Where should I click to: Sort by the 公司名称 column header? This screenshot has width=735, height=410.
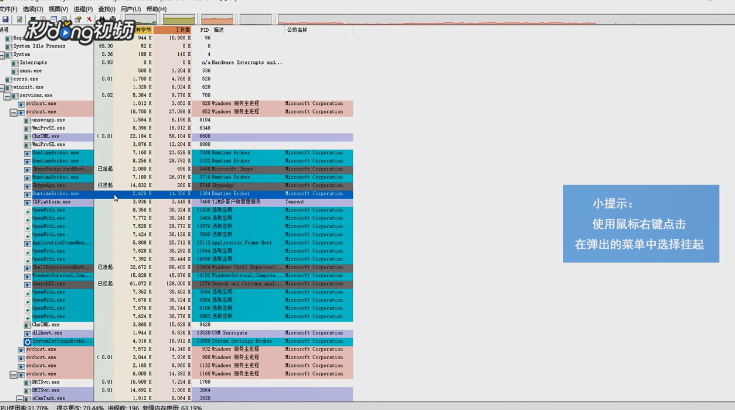click(x=318, y=30)
